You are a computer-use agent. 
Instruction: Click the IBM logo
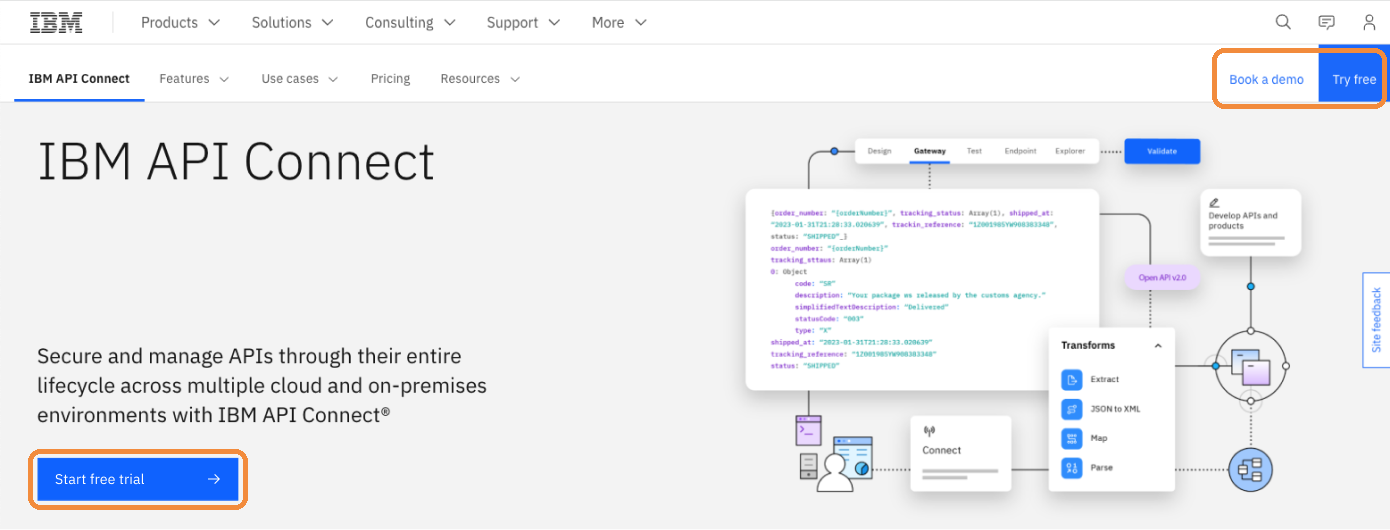56,22
